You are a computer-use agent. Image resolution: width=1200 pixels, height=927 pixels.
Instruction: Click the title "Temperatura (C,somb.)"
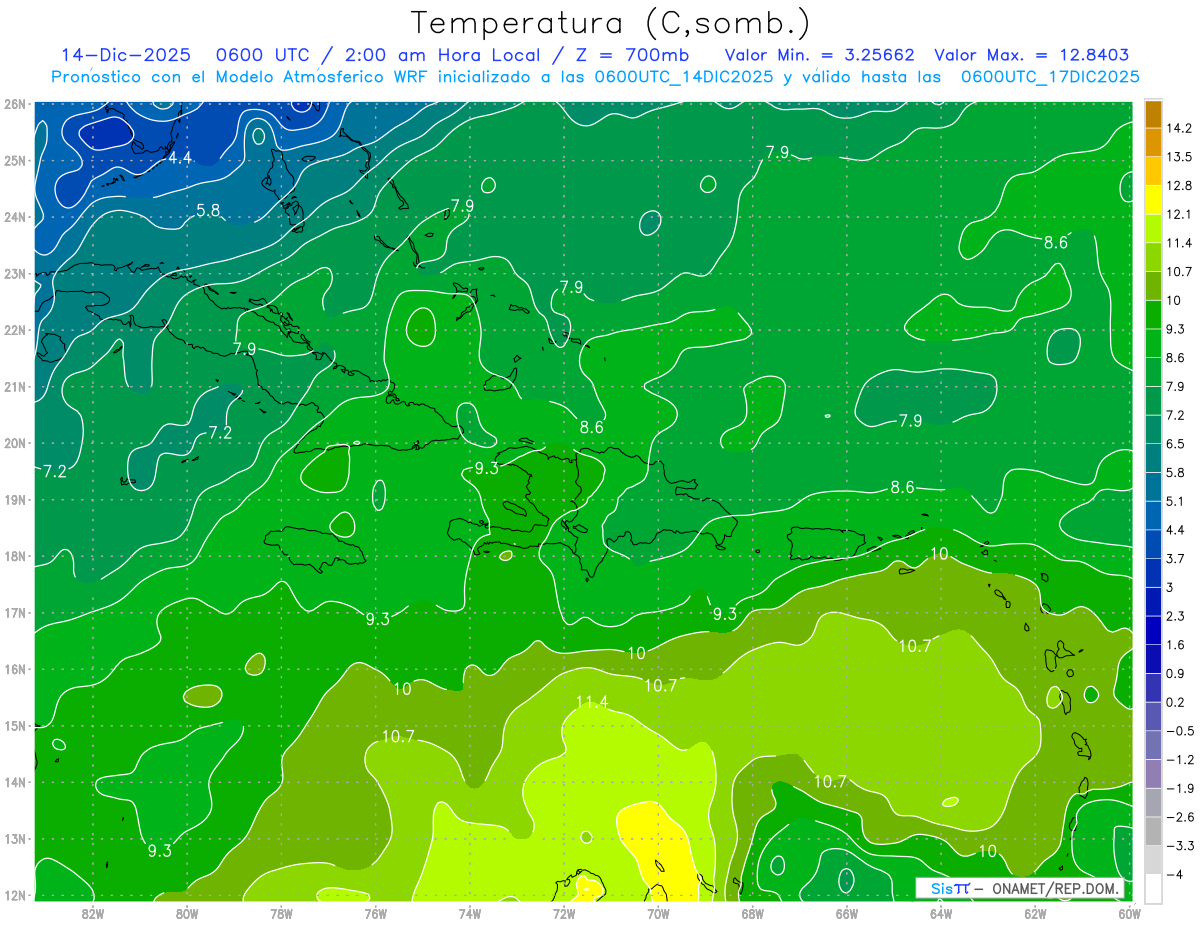[x=610, y=23]
